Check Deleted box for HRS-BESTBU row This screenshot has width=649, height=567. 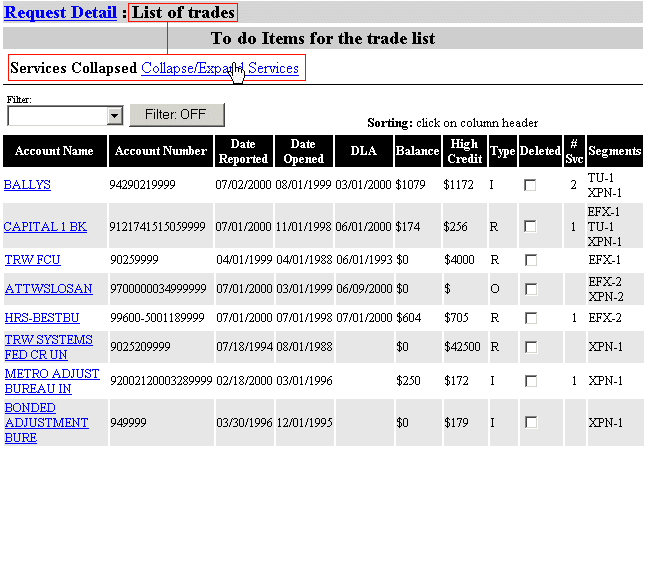pyautogui.click(x=531, y=318)
